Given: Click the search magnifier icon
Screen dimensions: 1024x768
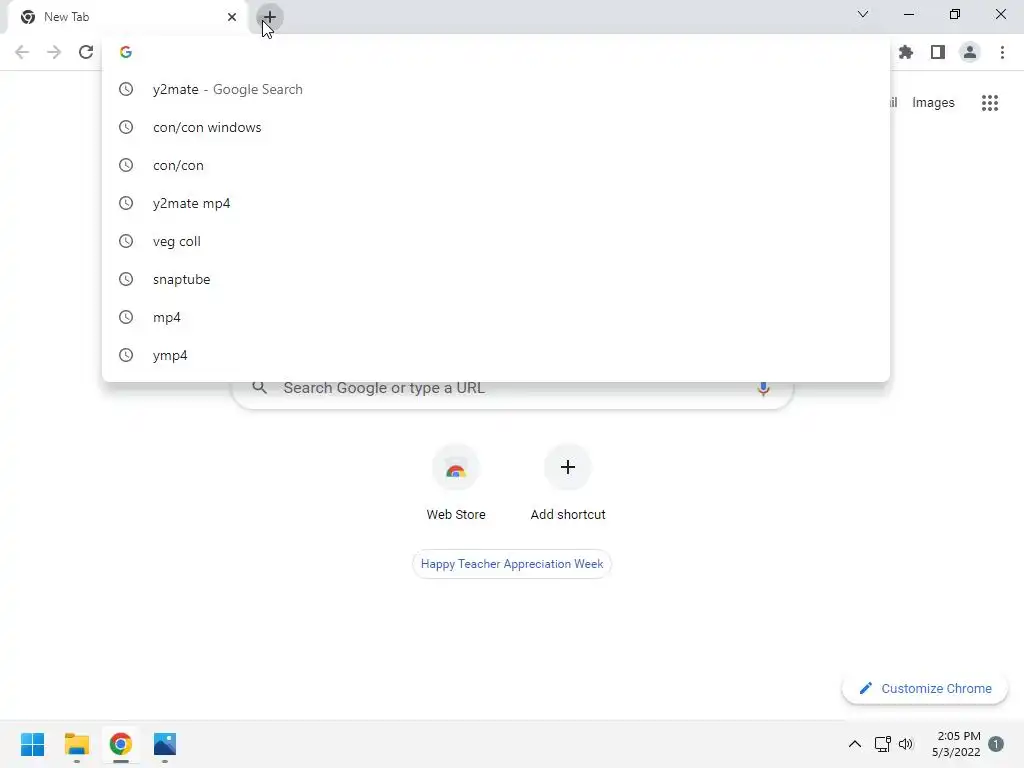Looking at the screenshot, I should (x=260, y=388).
